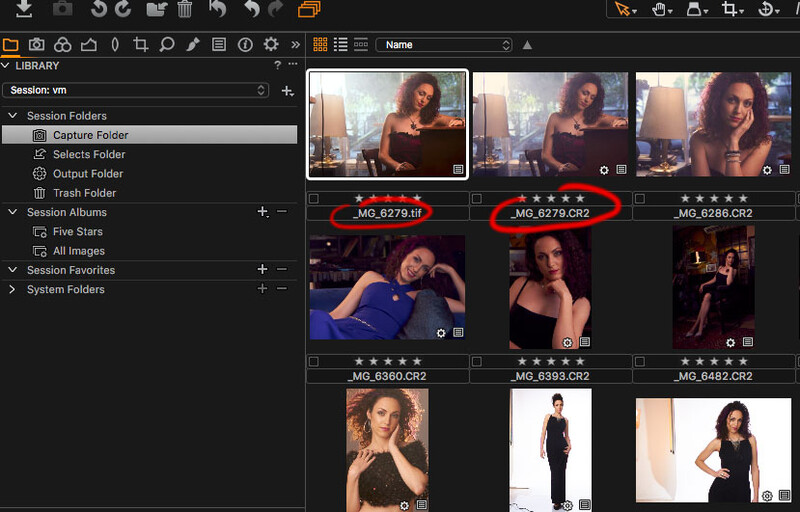This screenshot has height=512, width=800.
Task: Tick the checkbox for _MG_6360.CR2
Action: point(314,362)
